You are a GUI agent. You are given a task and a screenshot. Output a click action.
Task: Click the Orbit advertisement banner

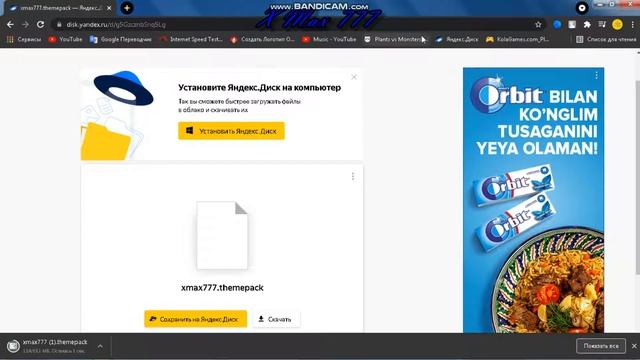coord(533,200)
